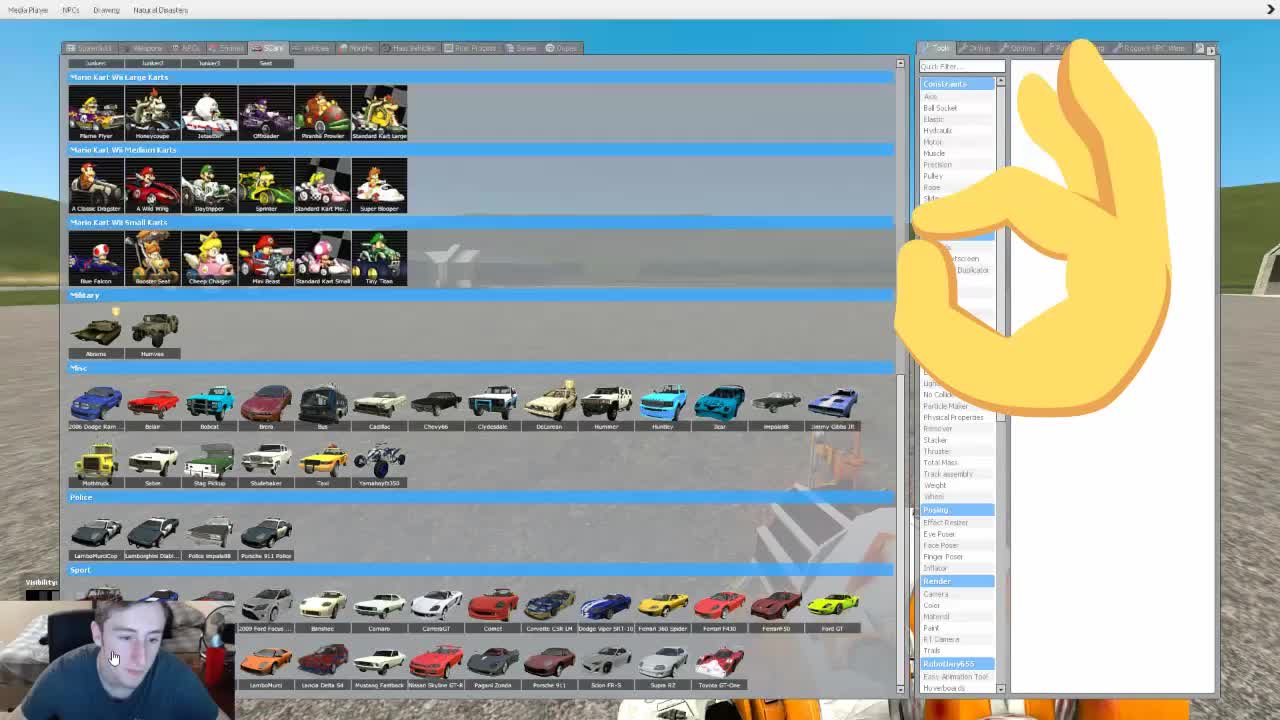Collapse the Sport vehicle category
The width and height of the screenshot is (1280, 720).
coord(481,570)
